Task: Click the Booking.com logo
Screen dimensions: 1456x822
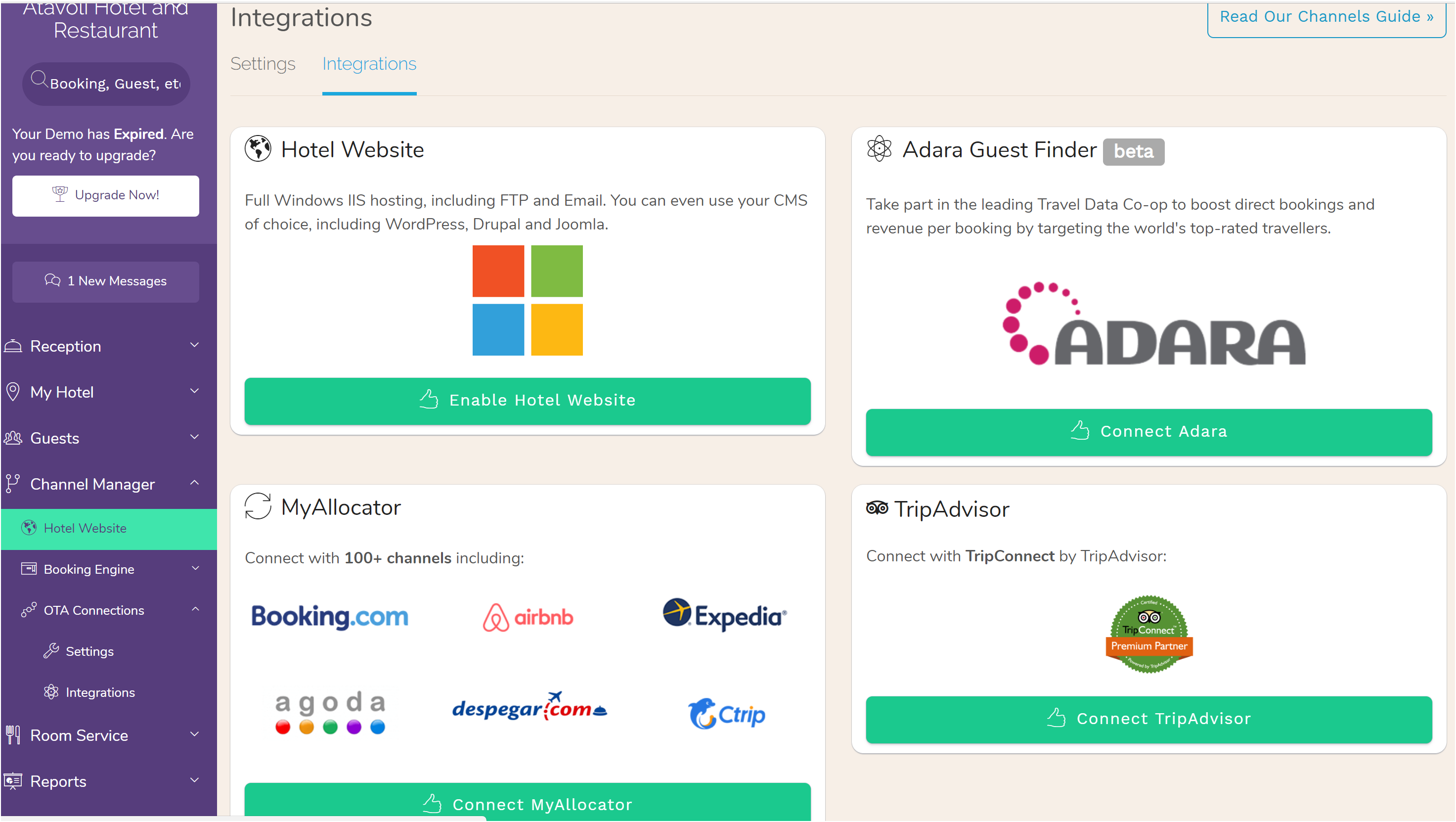Action: point(330,617)
